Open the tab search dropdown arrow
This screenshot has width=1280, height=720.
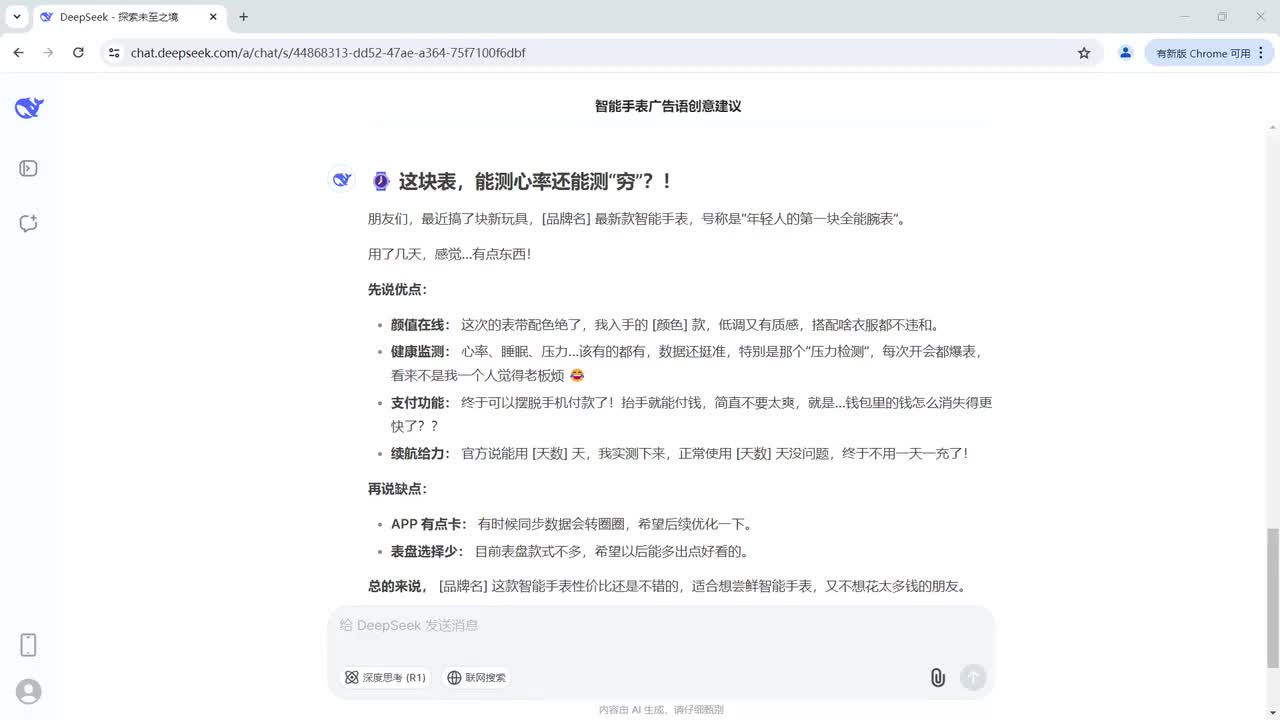click(x=17, y=17)
